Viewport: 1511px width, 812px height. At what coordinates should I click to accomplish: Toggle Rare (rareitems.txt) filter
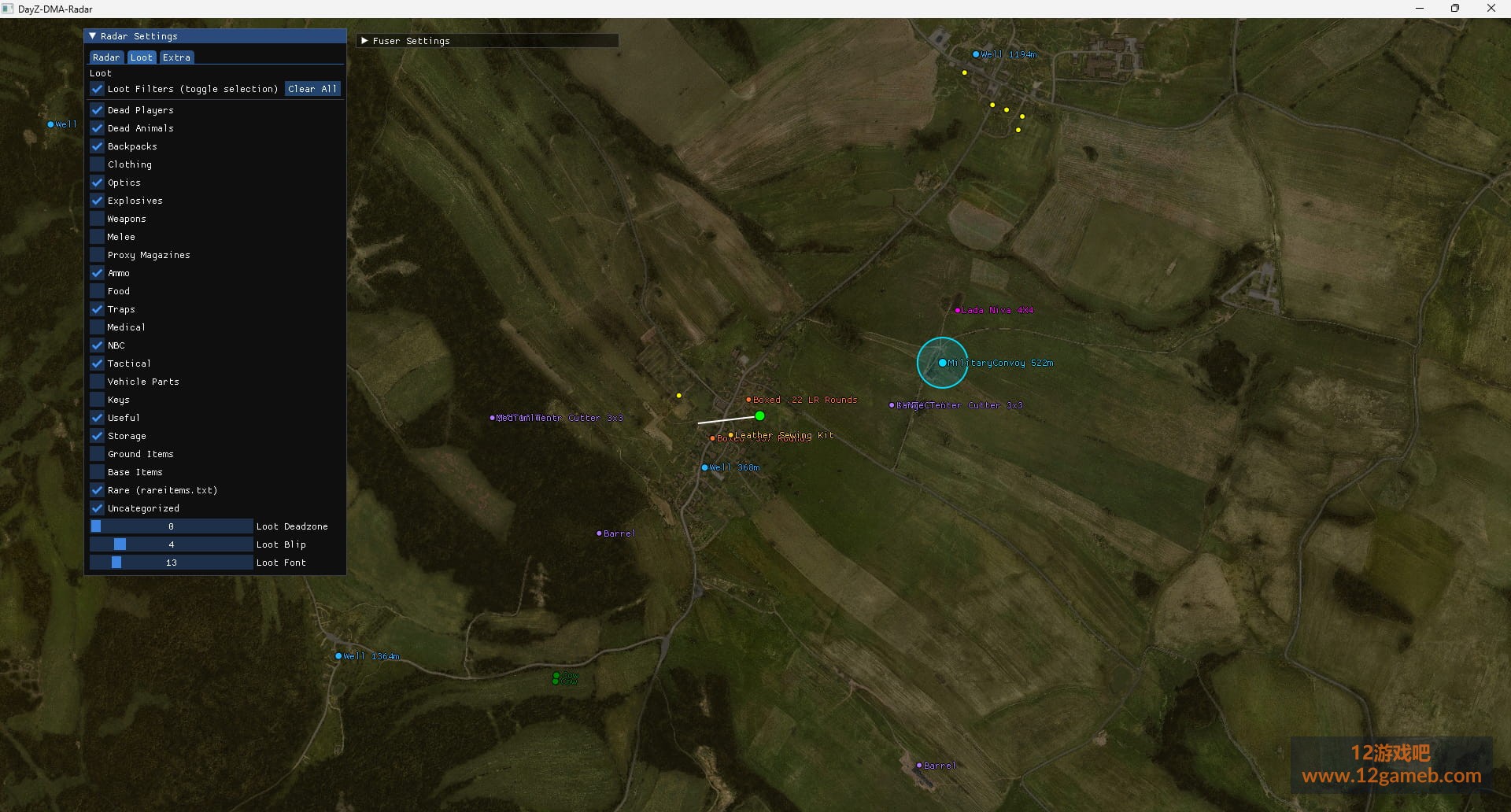point(97,490)
